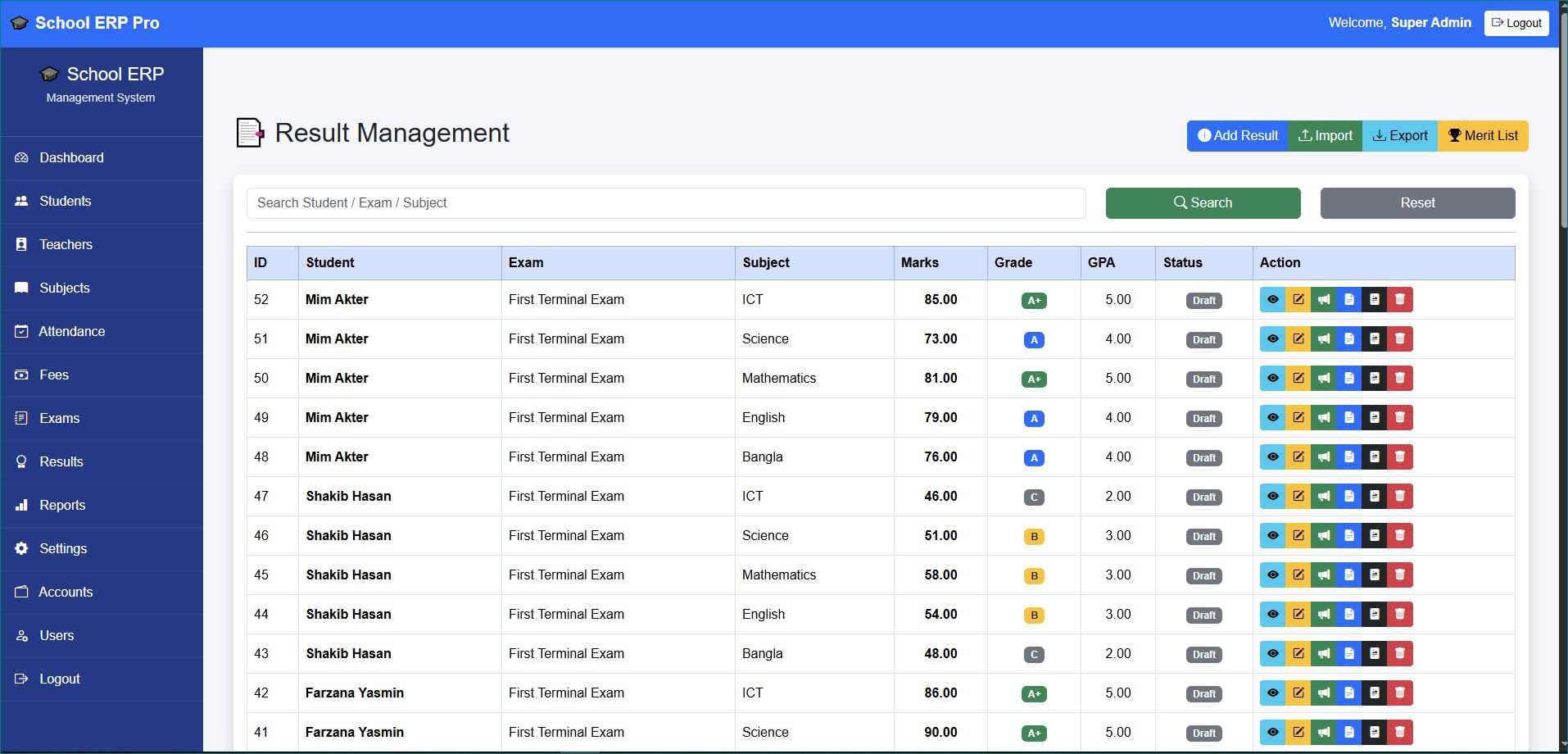Click the School ERP Pro header title
This screenshot has height=754, width=1568.
[85, 23]
